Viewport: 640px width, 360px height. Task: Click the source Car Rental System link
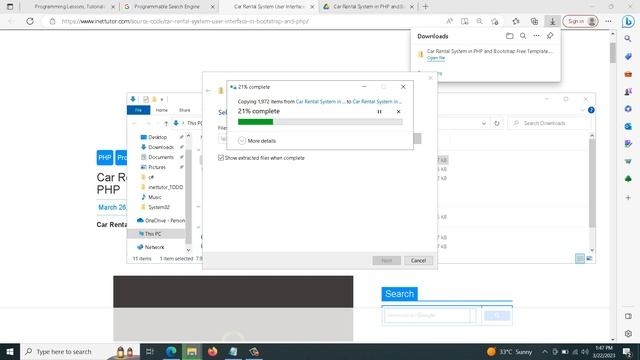point(320,102)
